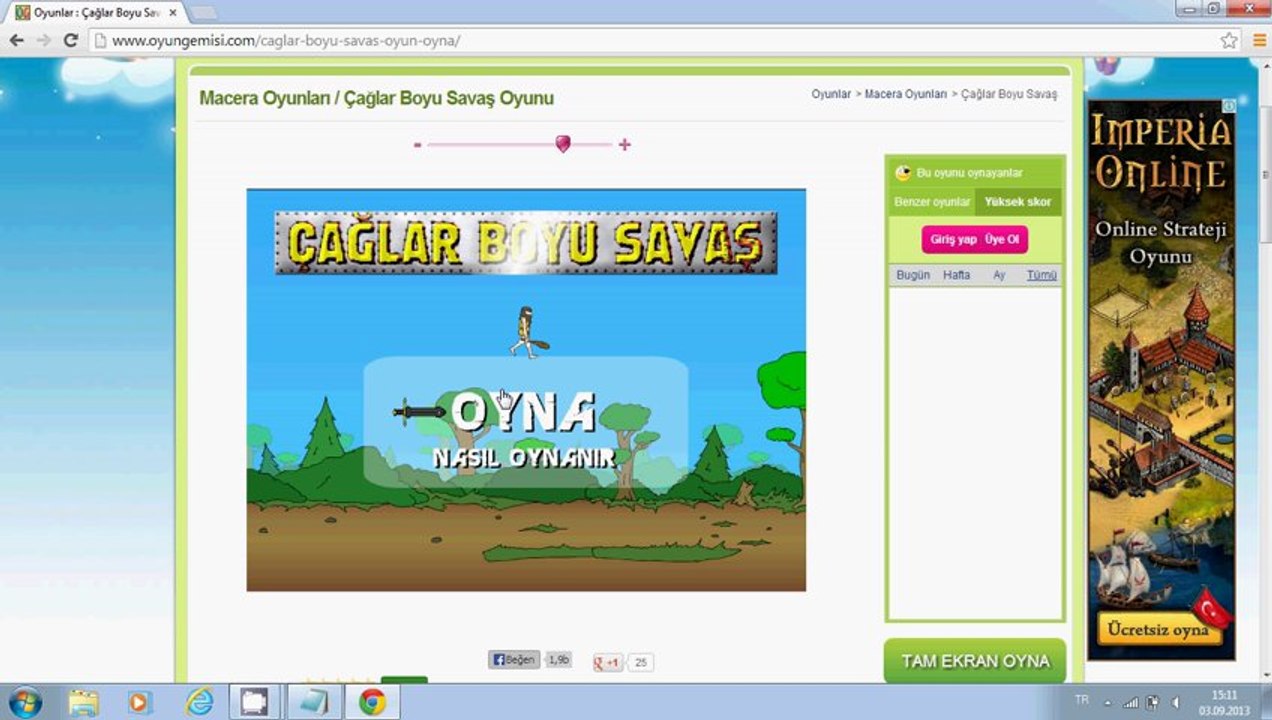
Task: Go back with the browser back arrow
Action: click(x=16, y=40)
